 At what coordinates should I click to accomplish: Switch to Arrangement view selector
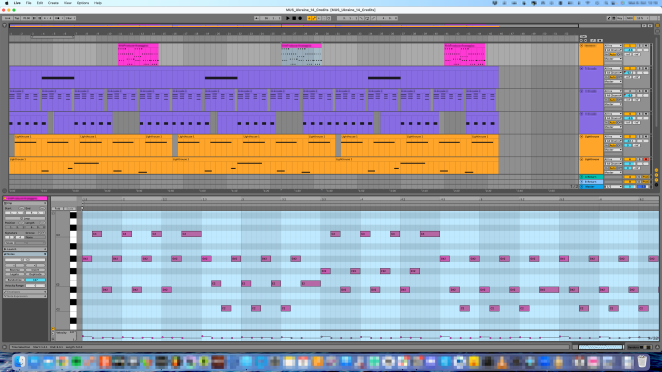pos(656,26)
